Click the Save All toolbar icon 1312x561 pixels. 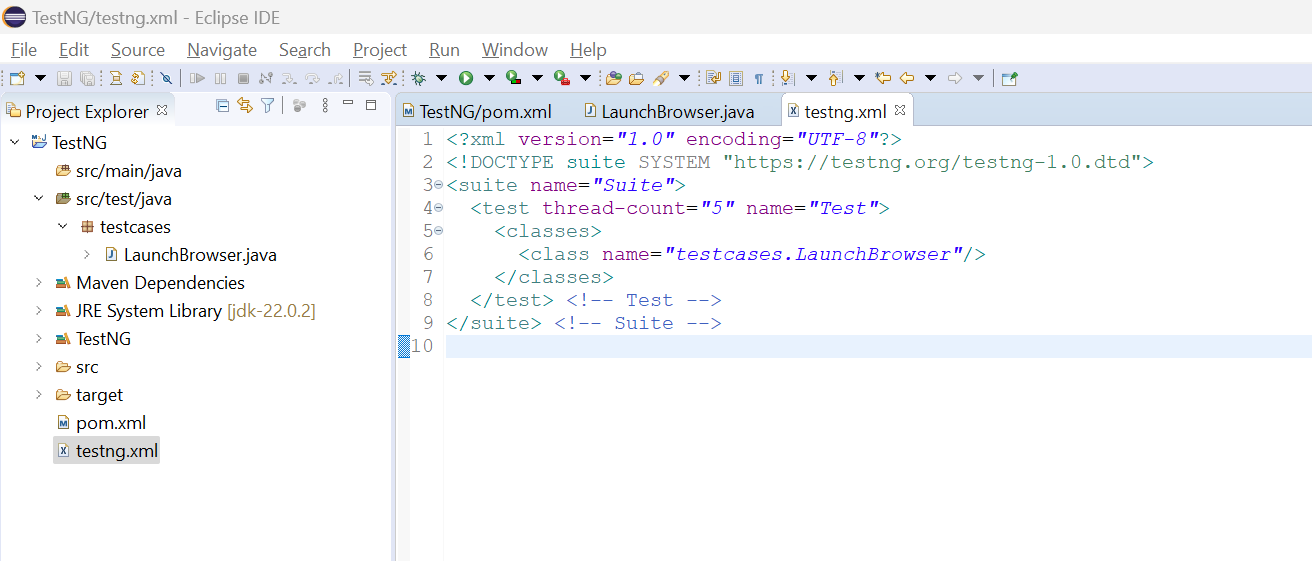pyautogui.click(x=87, y=78)
